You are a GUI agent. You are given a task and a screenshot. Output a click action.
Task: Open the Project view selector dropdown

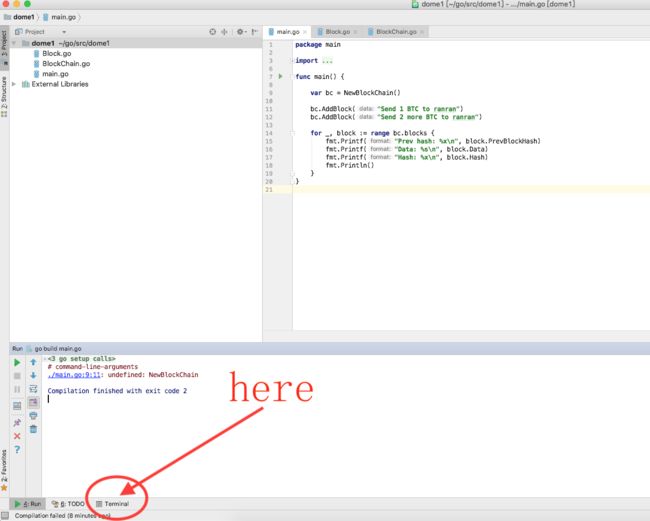tap(64, 32)
